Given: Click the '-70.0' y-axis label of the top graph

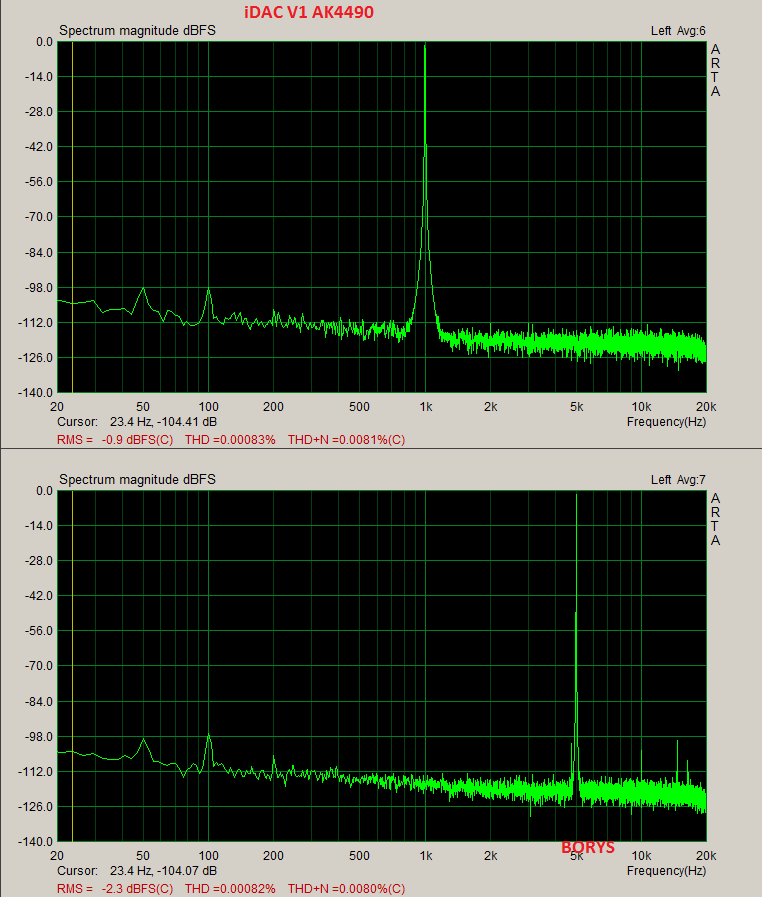Looking at the screenshot, I should (x=38, y=217).
